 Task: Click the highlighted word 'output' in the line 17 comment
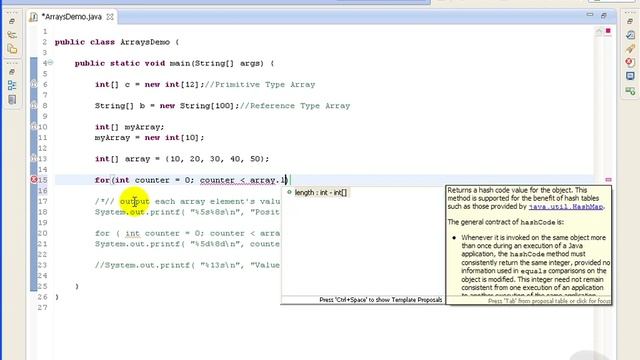[134, 201]
